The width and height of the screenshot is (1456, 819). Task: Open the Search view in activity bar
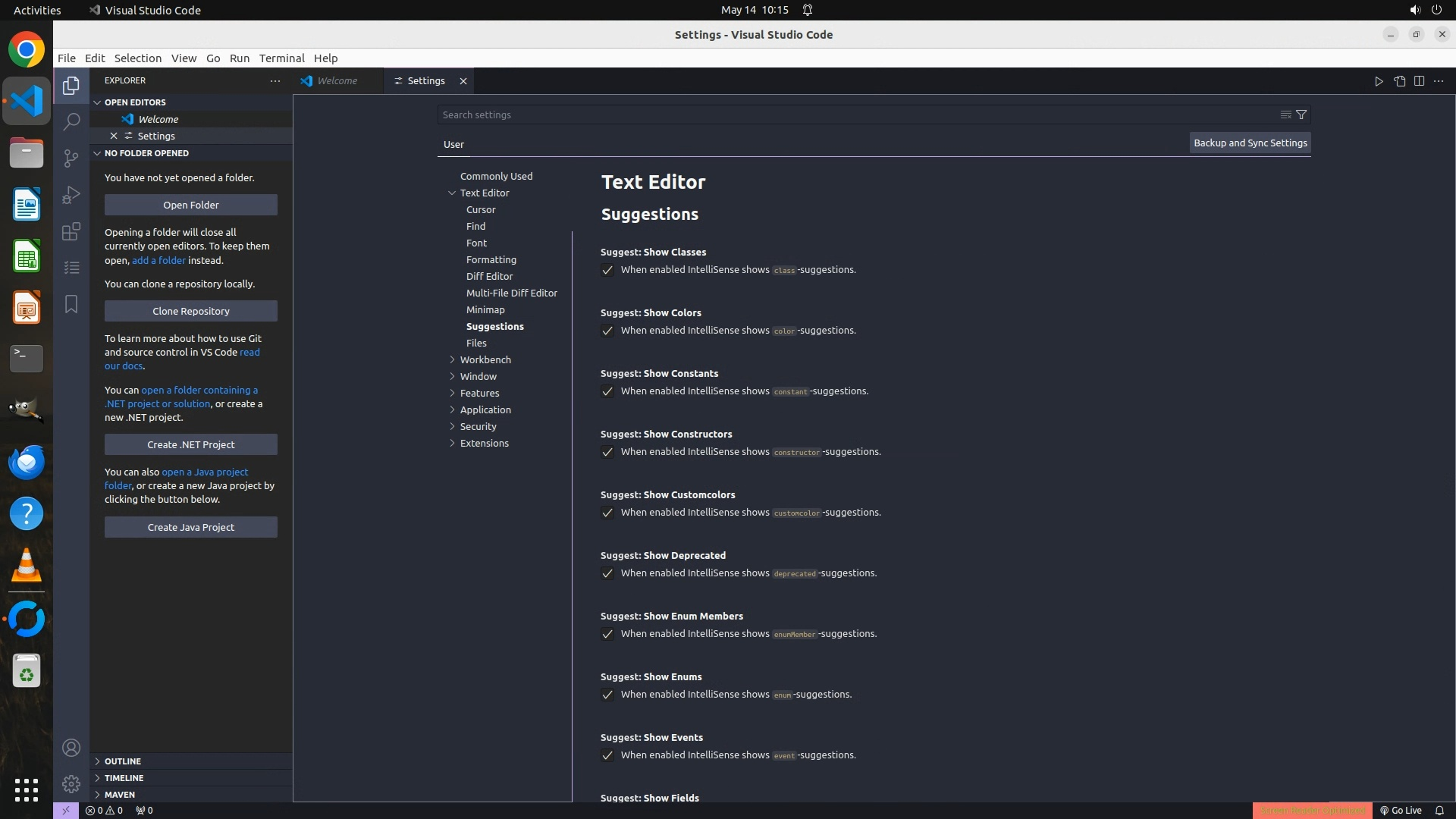pos(71,121)
